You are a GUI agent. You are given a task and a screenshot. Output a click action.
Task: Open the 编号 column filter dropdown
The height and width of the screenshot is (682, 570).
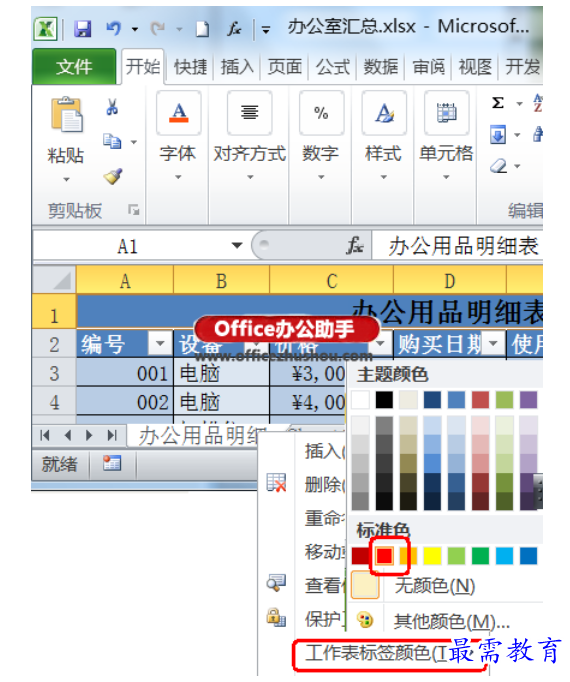coord(160,344)
